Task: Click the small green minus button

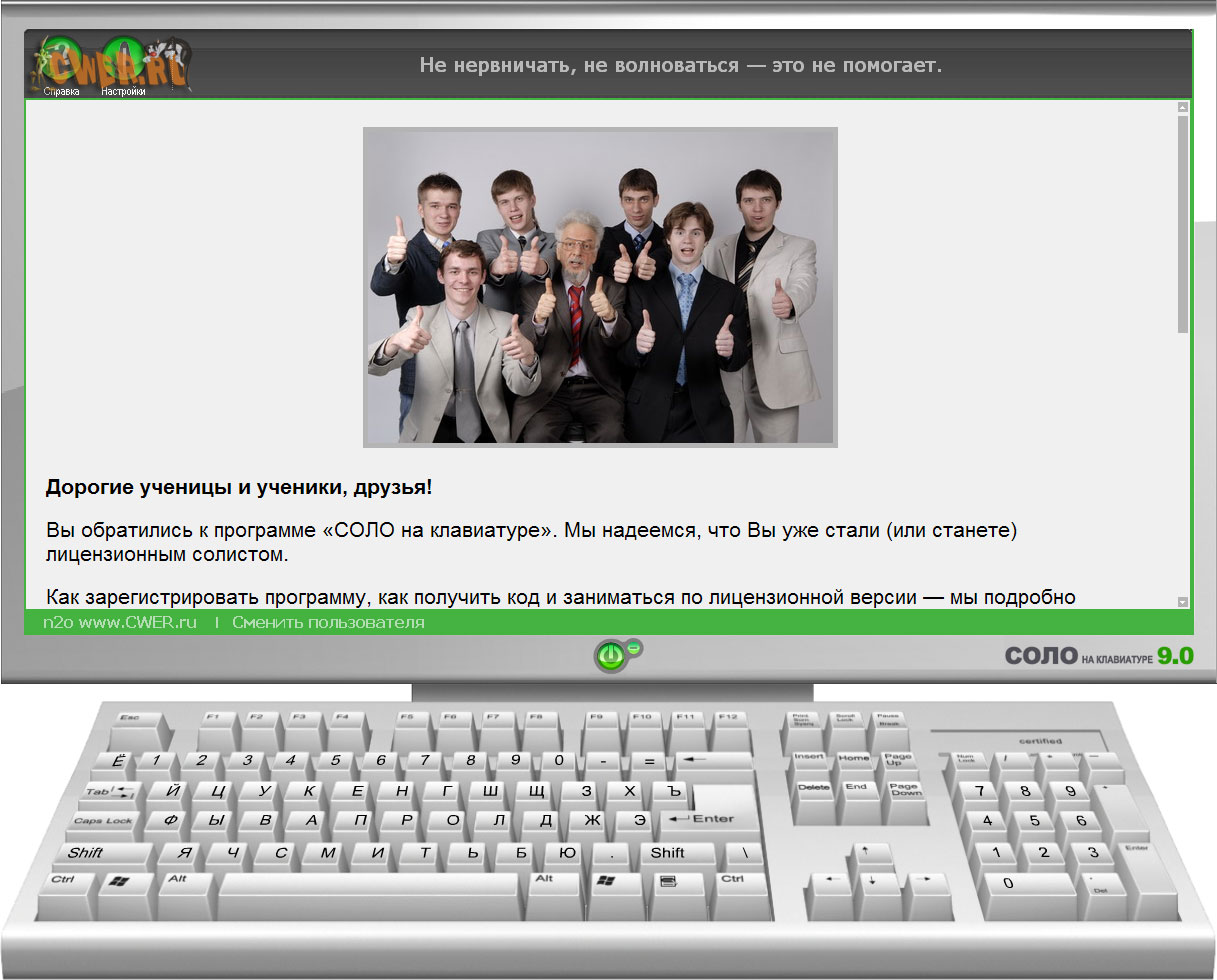Action: [x=633, y=649]
